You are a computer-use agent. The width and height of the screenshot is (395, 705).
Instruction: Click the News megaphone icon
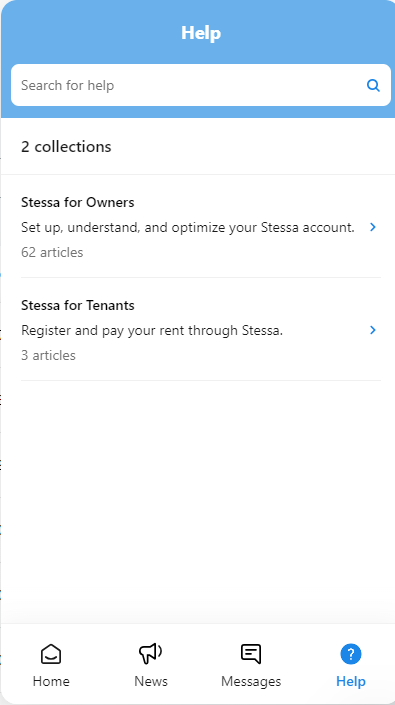(x=151, y=654)
